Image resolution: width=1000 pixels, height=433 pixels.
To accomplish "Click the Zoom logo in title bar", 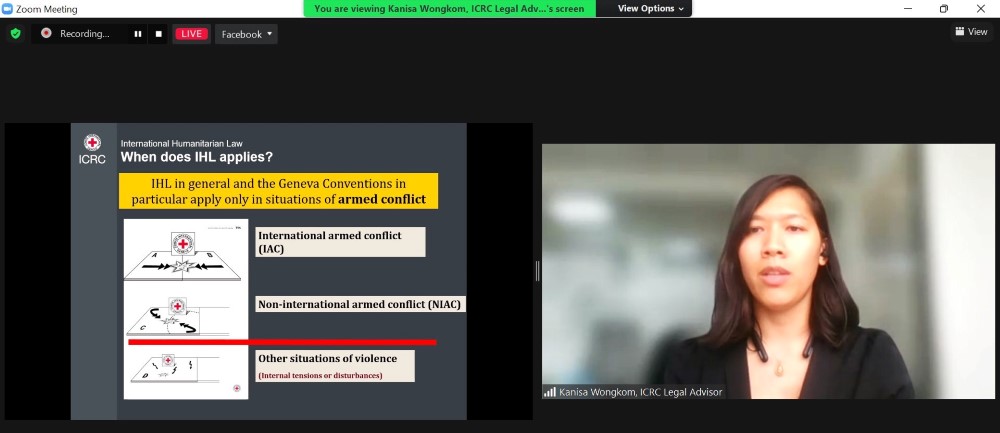I will 7,8.
